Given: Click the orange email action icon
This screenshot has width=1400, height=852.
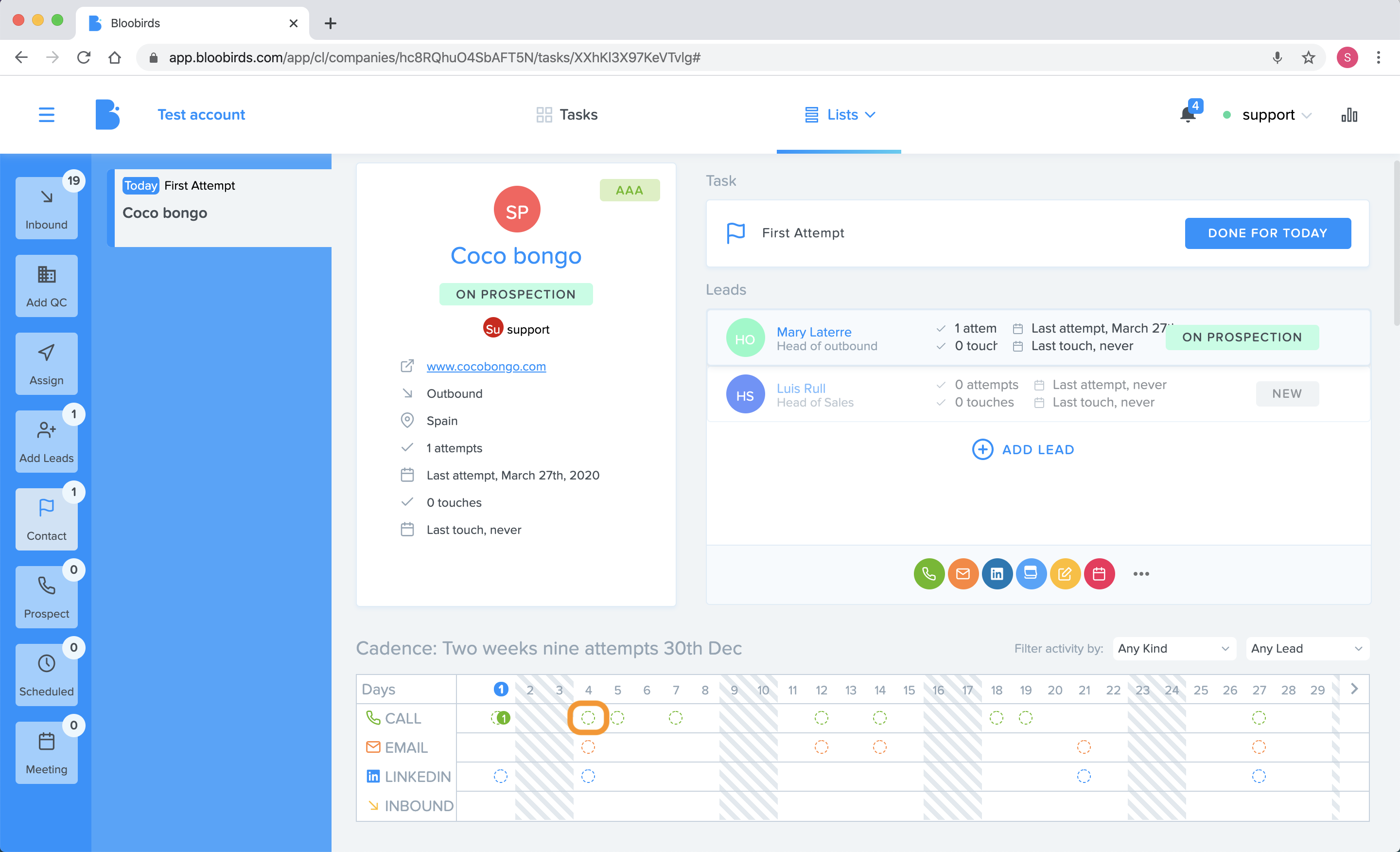Looking at the screenshot, I should [963, 574].
